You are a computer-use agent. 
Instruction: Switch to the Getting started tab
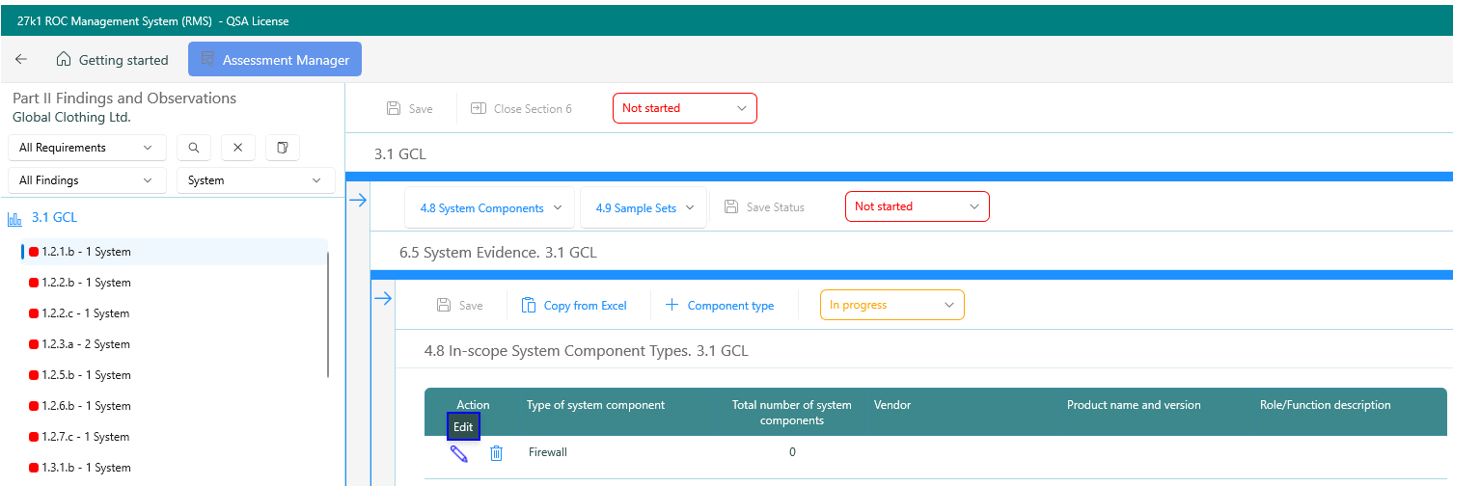click(x=112, y=60)
